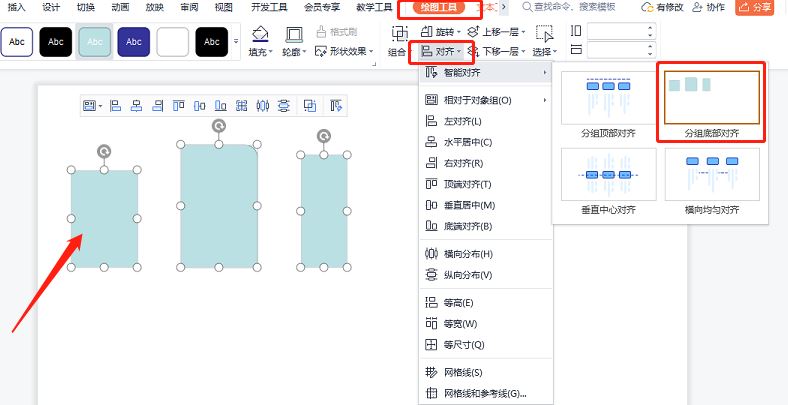788x405 pixels.
Task: Click align-left icon in floating shape toolbar
Action: click(114, 105)
